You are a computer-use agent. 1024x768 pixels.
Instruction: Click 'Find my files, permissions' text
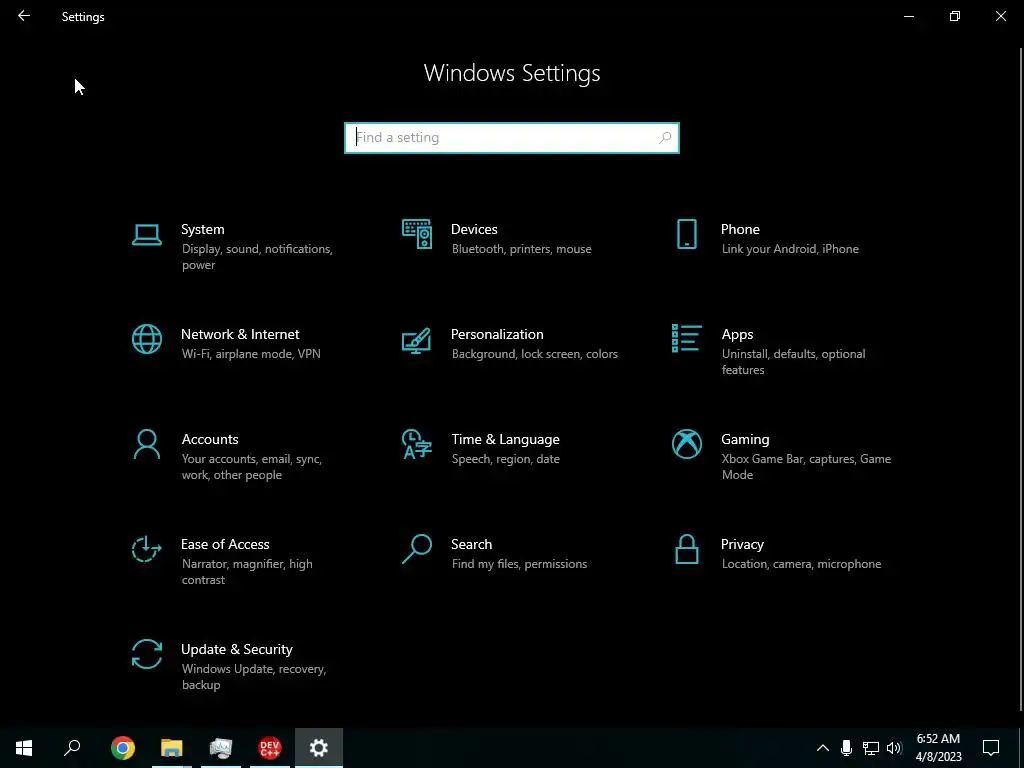(x=519, y=564)
